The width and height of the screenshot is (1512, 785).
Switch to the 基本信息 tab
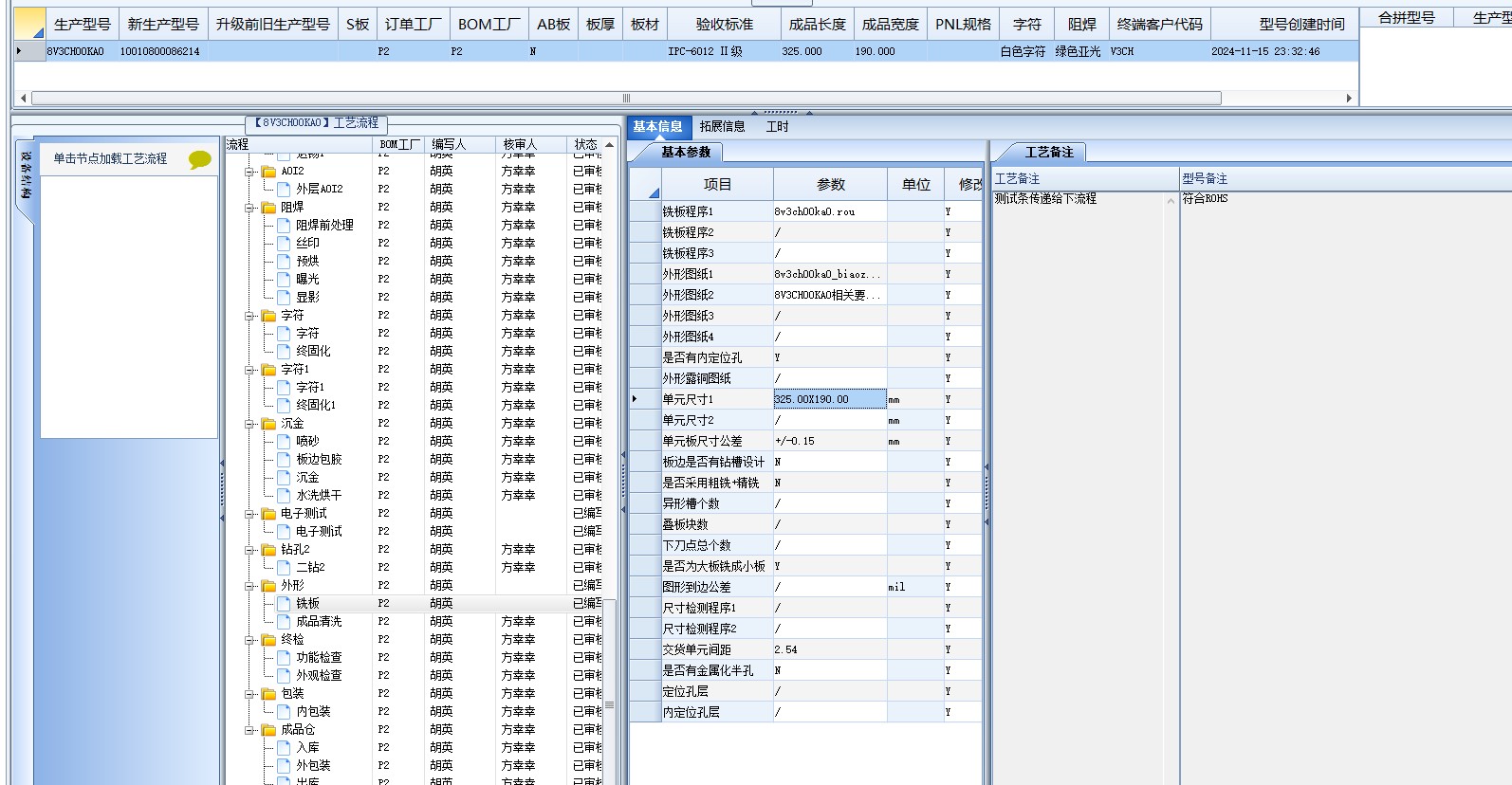click(x=657, y=126)
